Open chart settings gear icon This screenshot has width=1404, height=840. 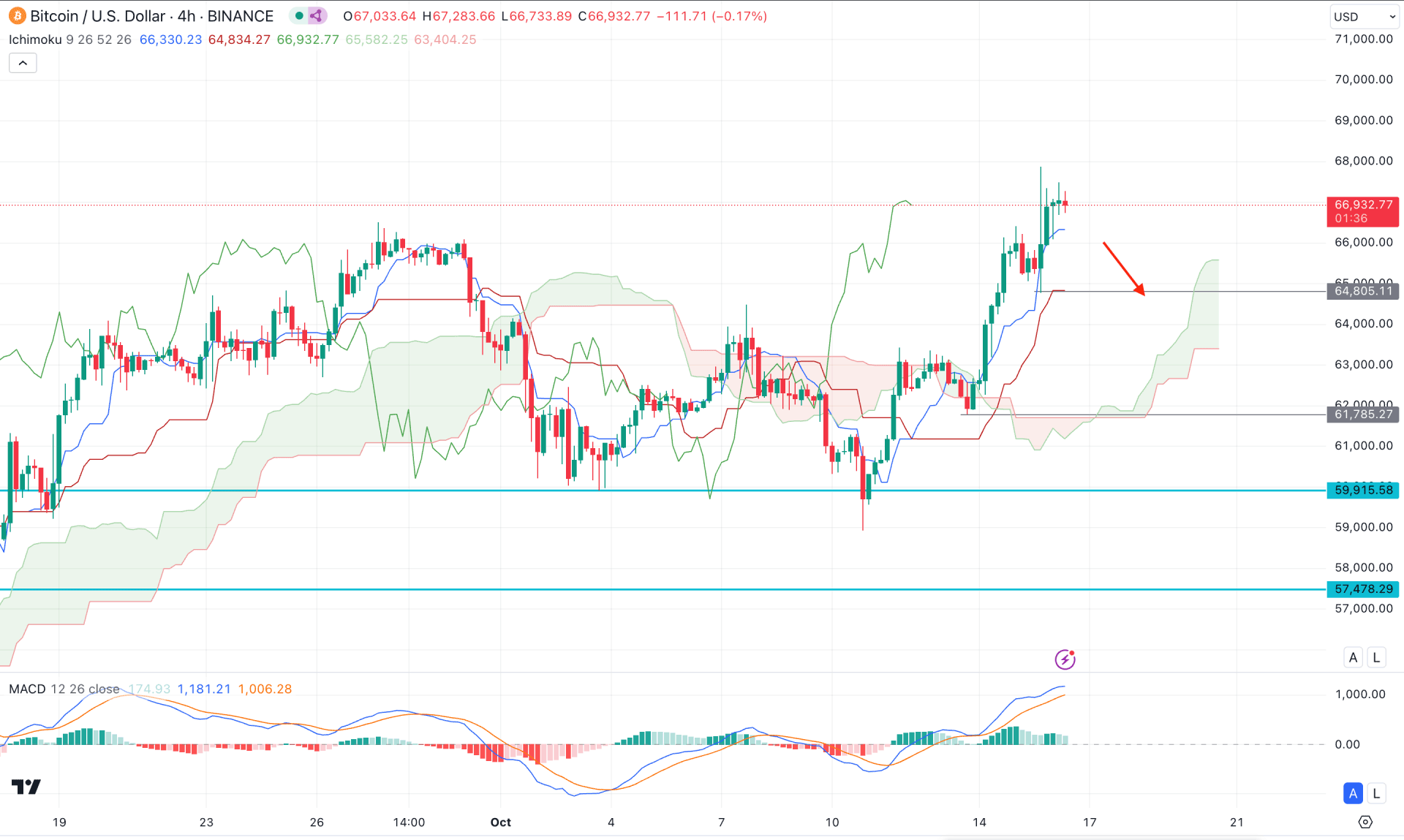pos(1365,822)
